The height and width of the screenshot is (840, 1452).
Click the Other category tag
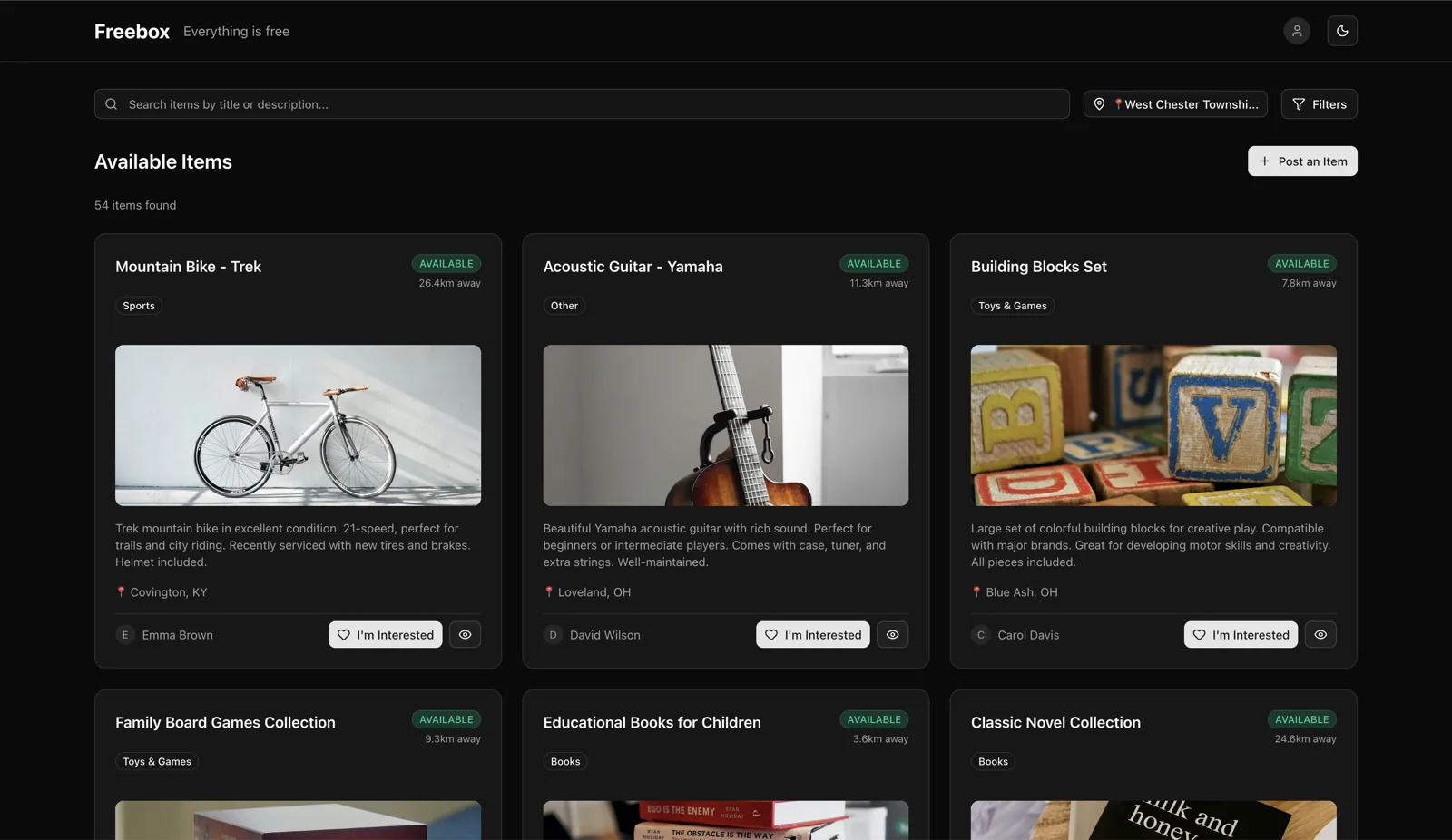[564, 306]
